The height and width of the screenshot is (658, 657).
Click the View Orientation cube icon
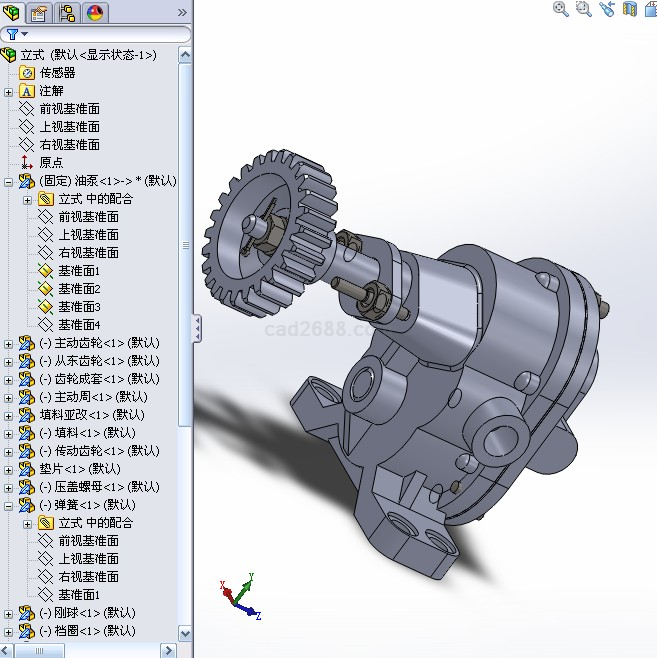click(650, 9)
